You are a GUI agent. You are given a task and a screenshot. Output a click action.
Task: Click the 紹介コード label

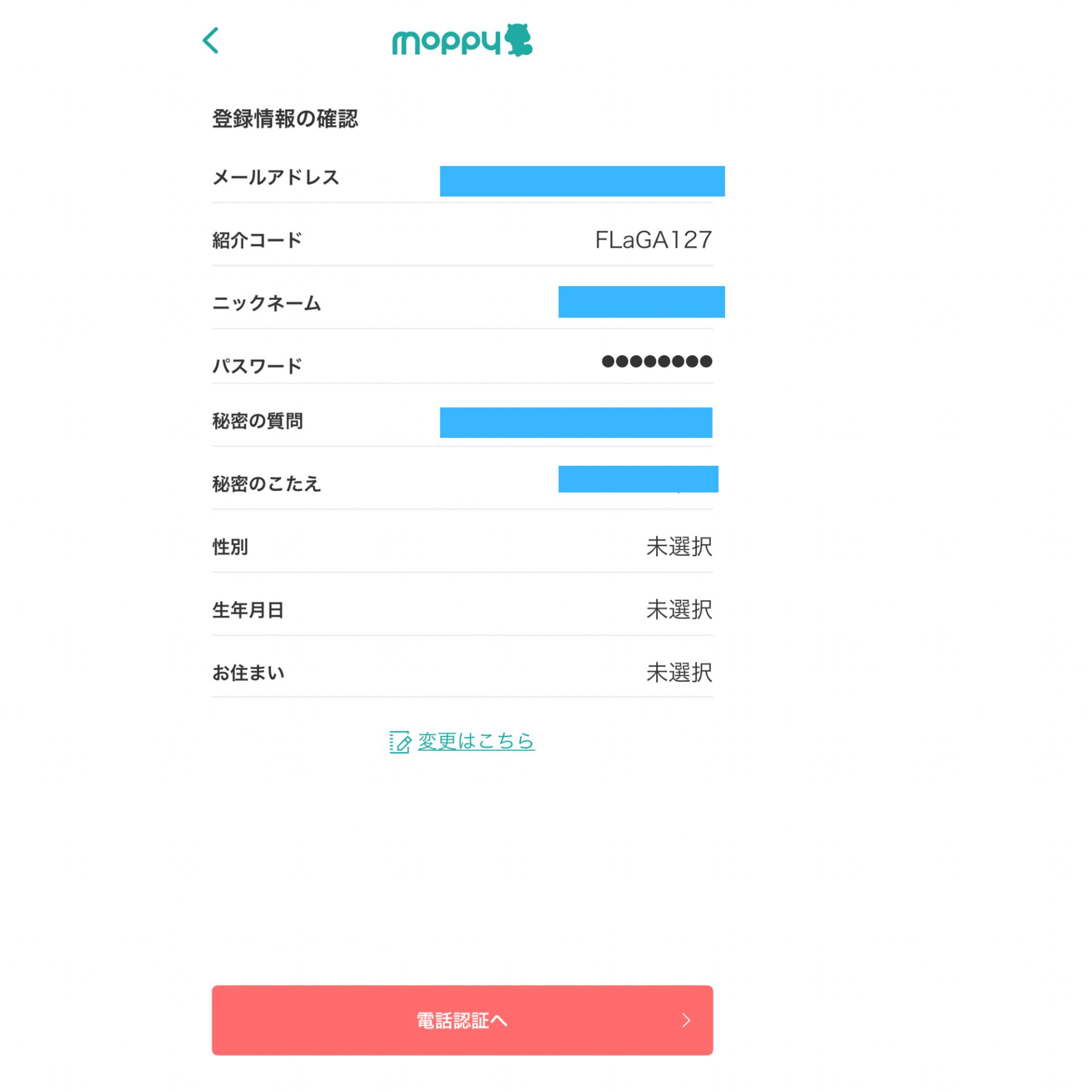pyautogui.click(x=257, y=240)
